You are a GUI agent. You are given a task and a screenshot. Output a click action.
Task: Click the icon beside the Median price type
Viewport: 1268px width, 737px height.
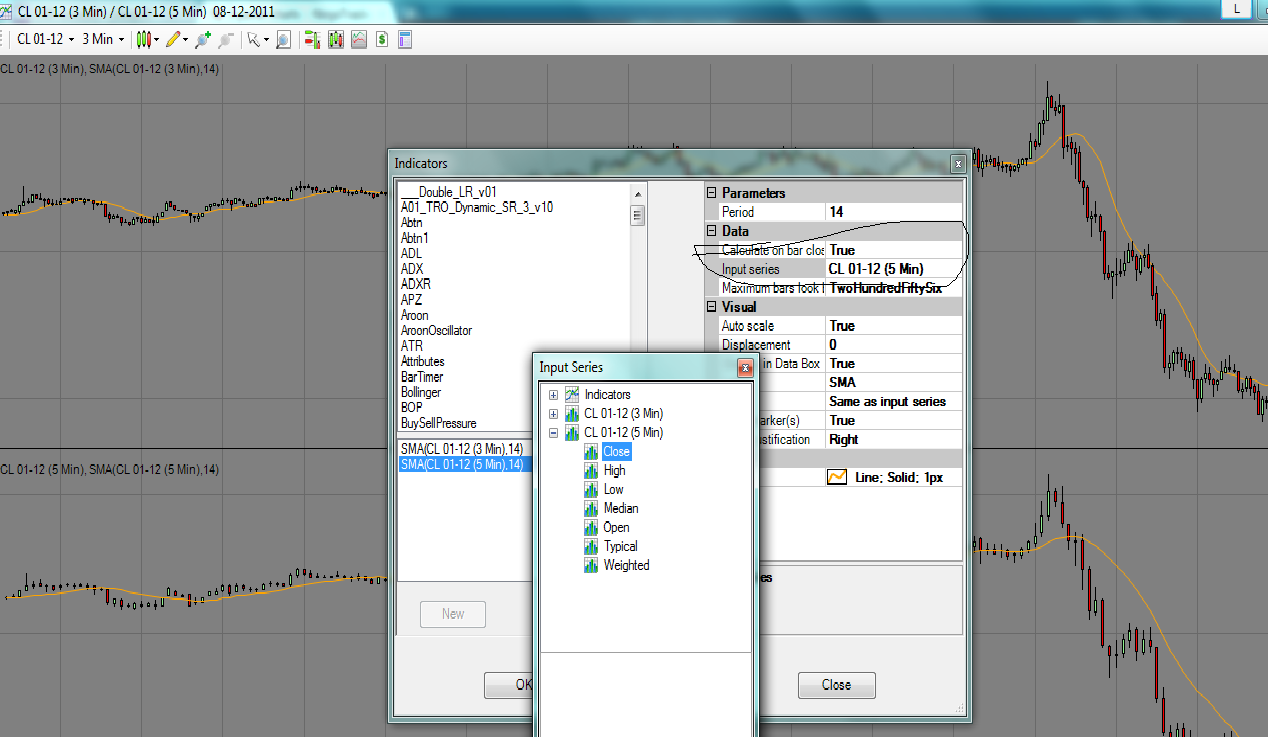591,508
